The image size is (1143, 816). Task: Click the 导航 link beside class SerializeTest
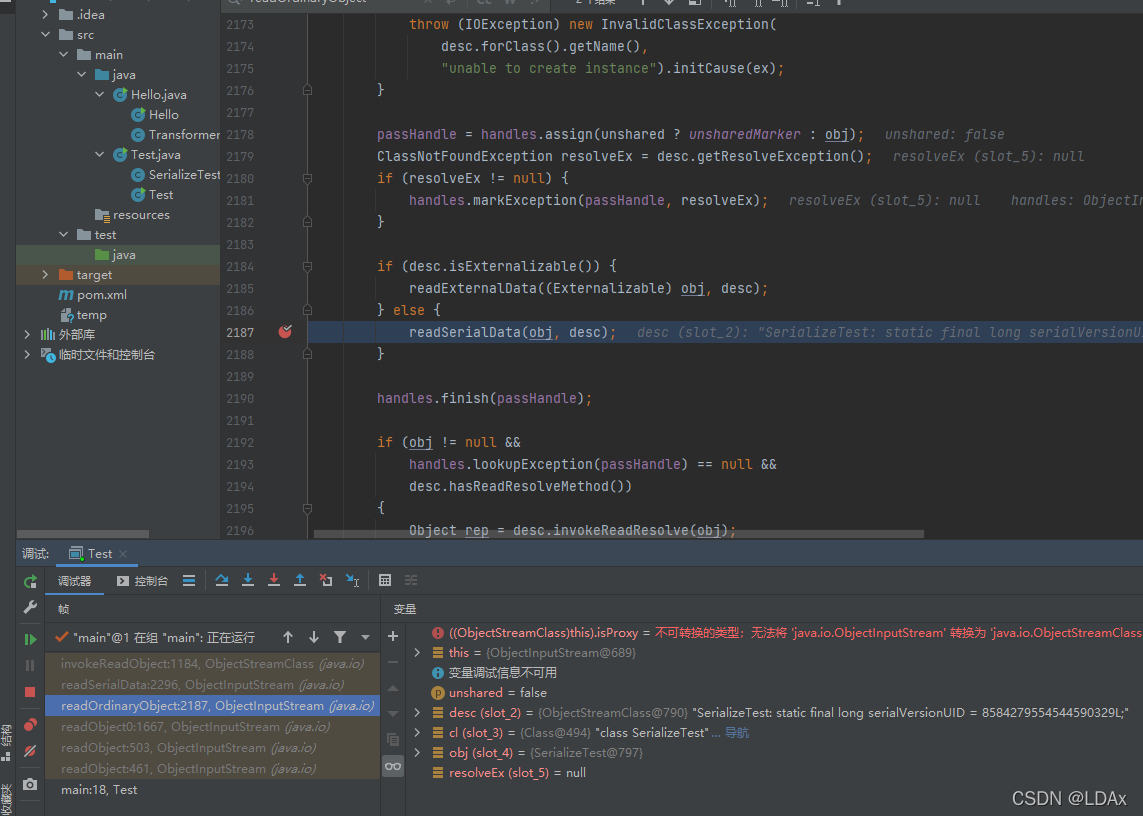[737, 733]
